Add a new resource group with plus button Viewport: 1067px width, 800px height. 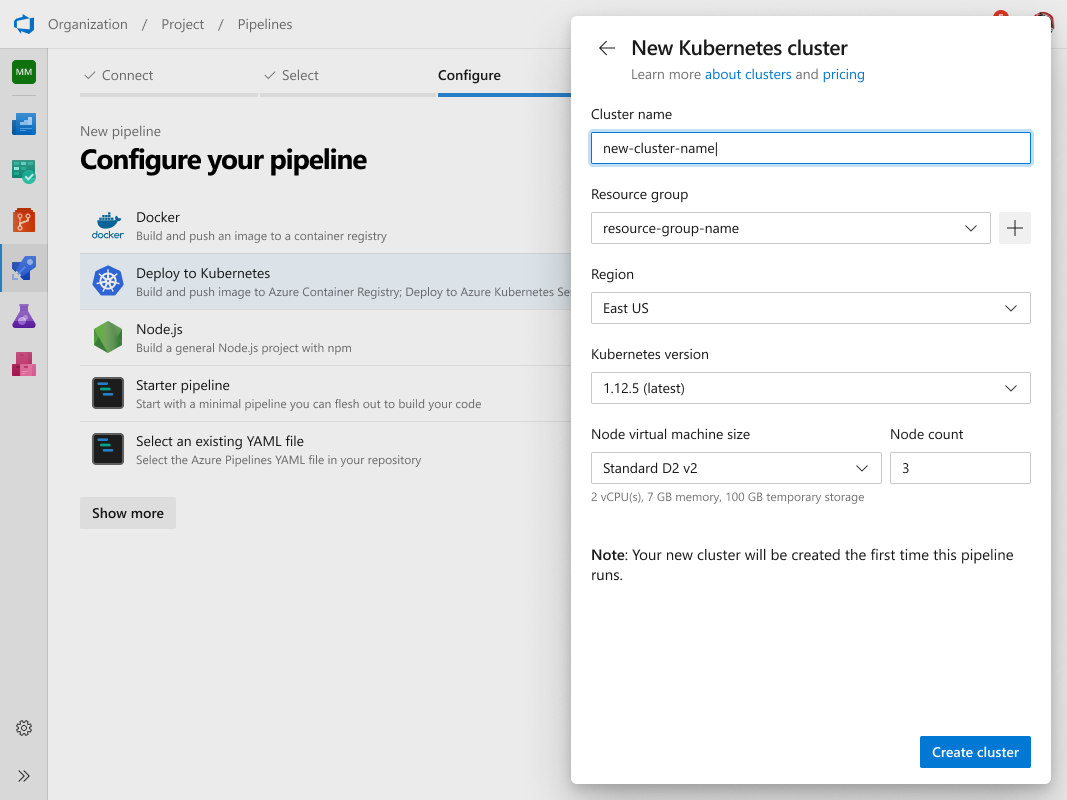coord(1014,228)
